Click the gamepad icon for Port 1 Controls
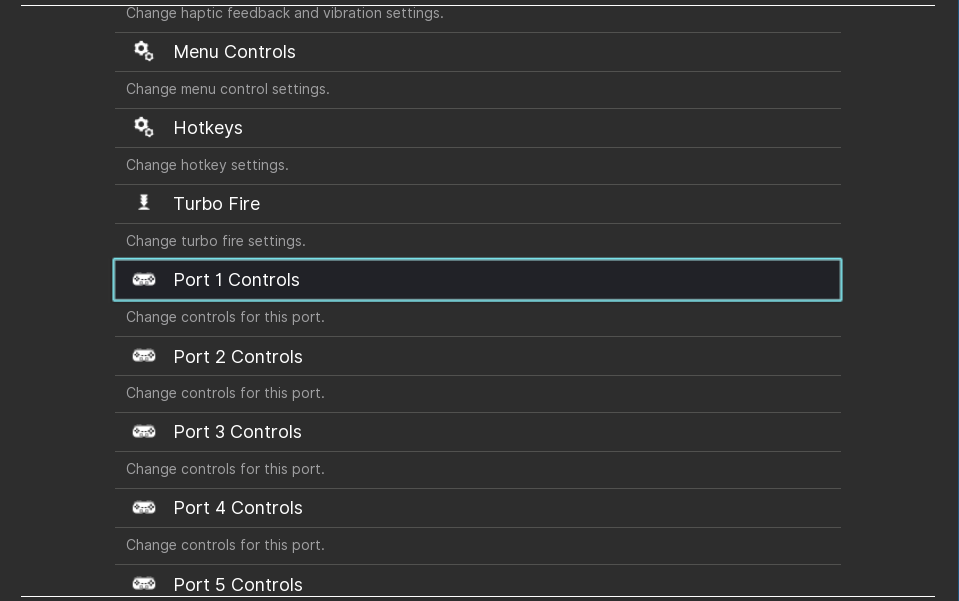This screenshot has width=959, height=601. (144, 280)
